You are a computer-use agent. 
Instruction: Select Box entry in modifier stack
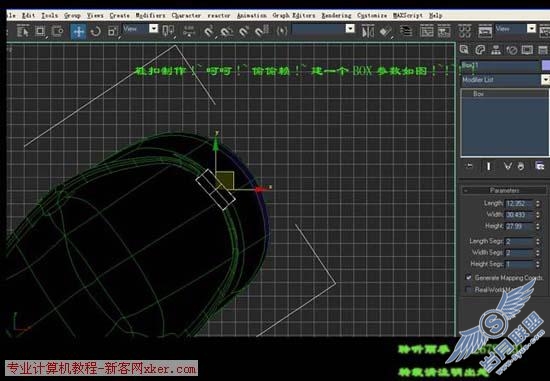tap(478, 94)
